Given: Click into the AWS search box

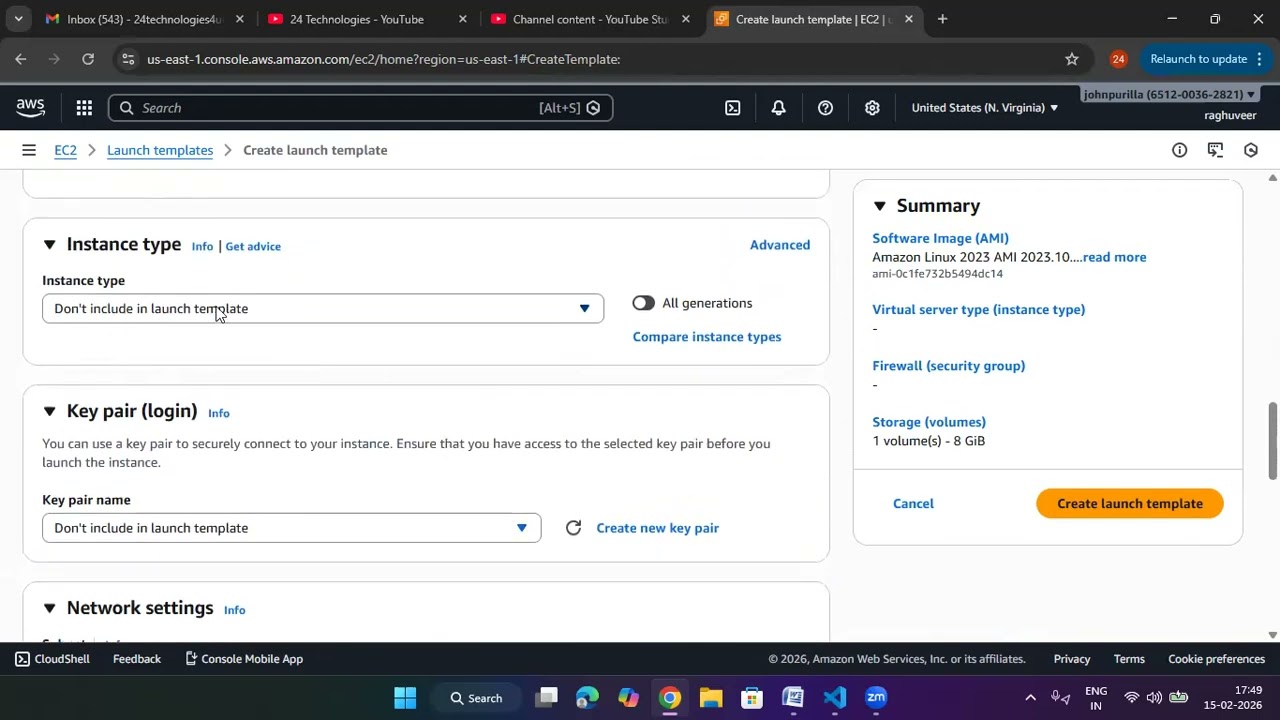Looking at the screenshot, I should (360, 108).
